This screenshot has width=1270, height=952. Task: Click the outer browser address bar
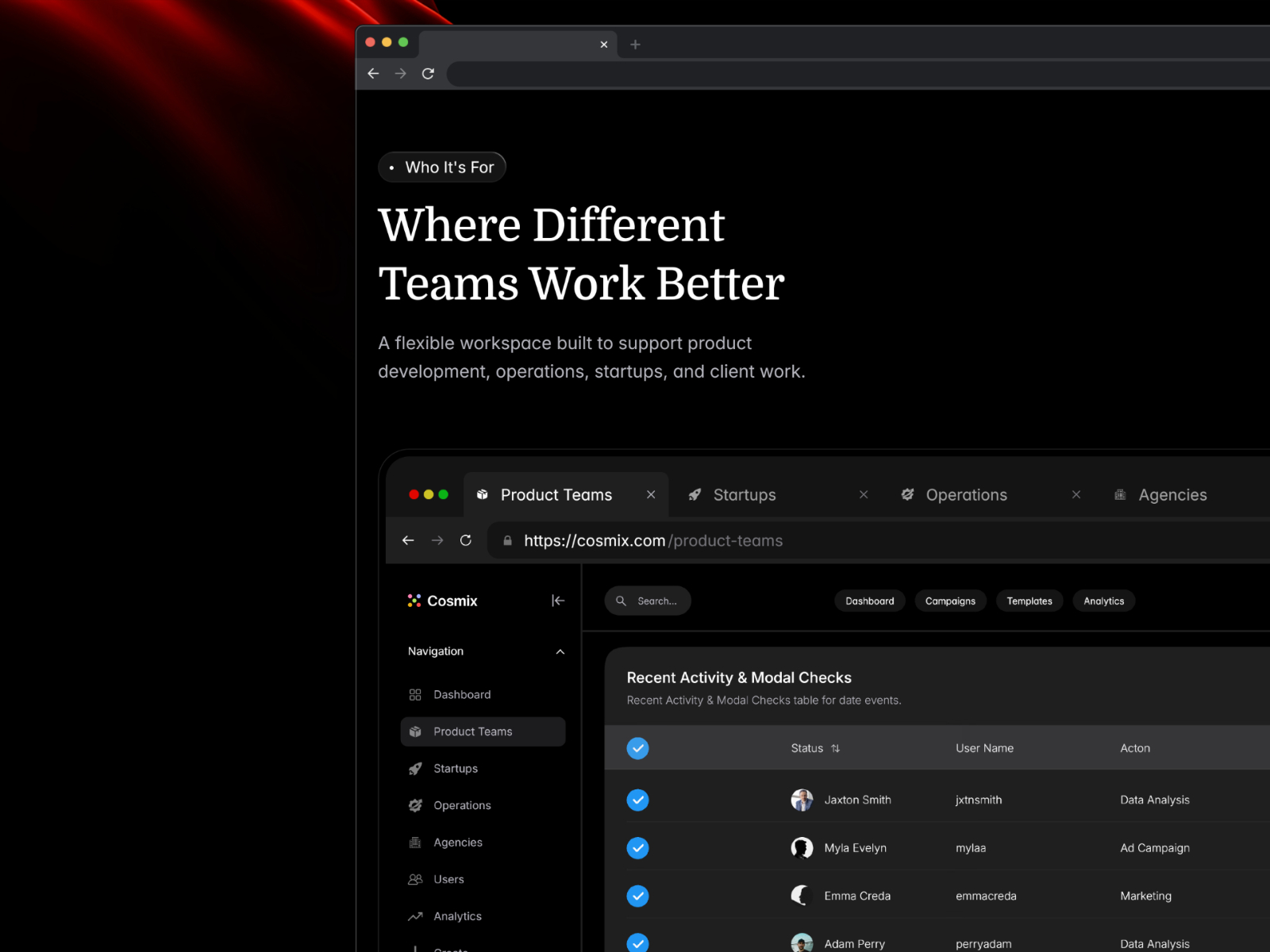[858, 75]
